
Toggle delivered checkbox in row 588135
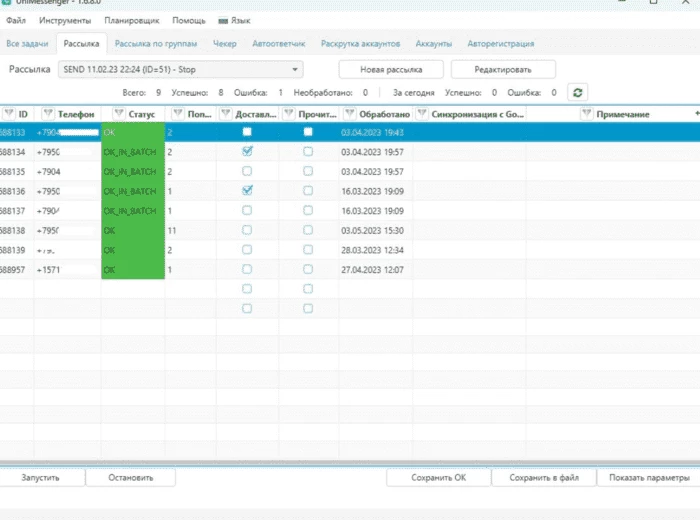[247, 171]
